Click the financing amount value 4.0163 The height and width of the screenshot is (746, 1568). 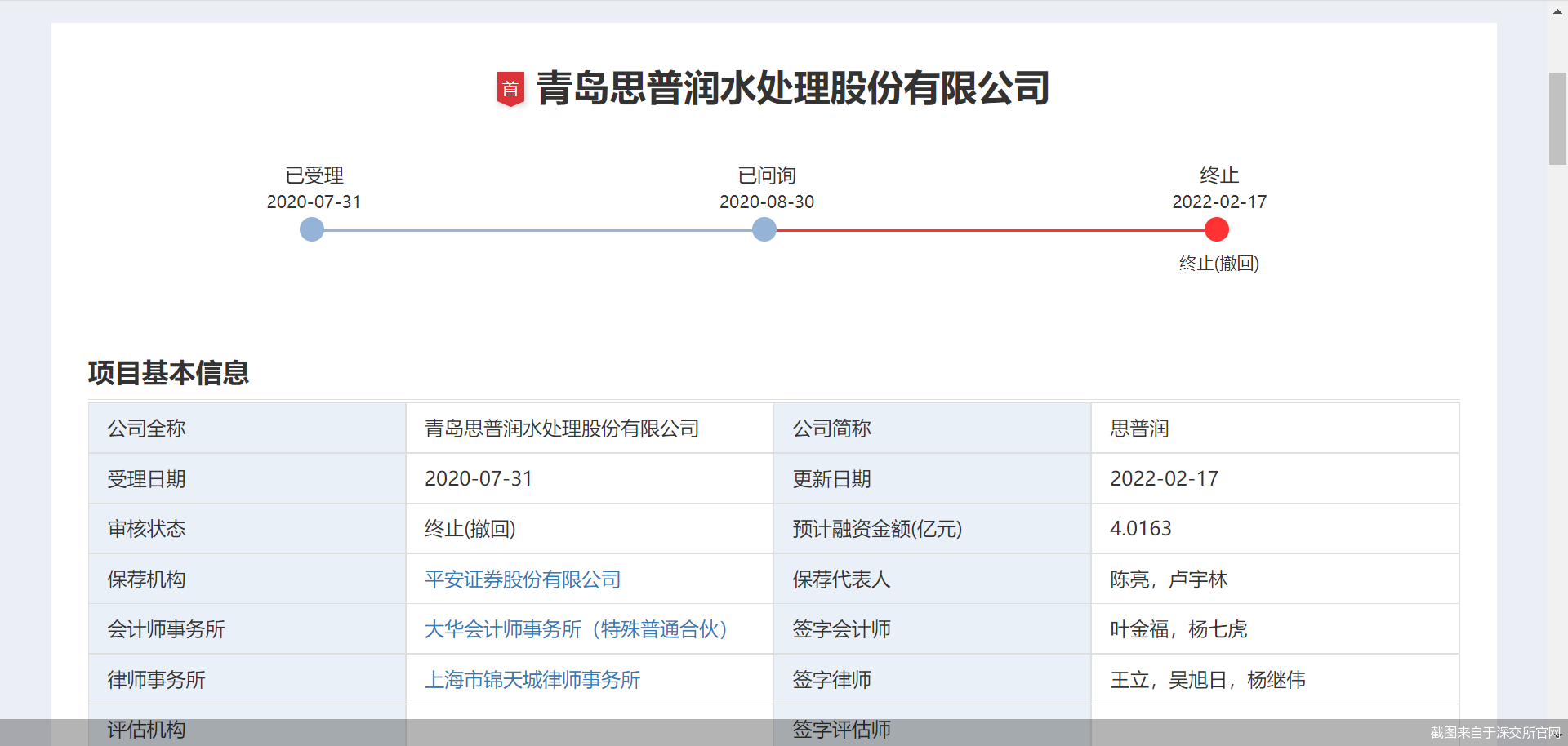pos(1141,529)
